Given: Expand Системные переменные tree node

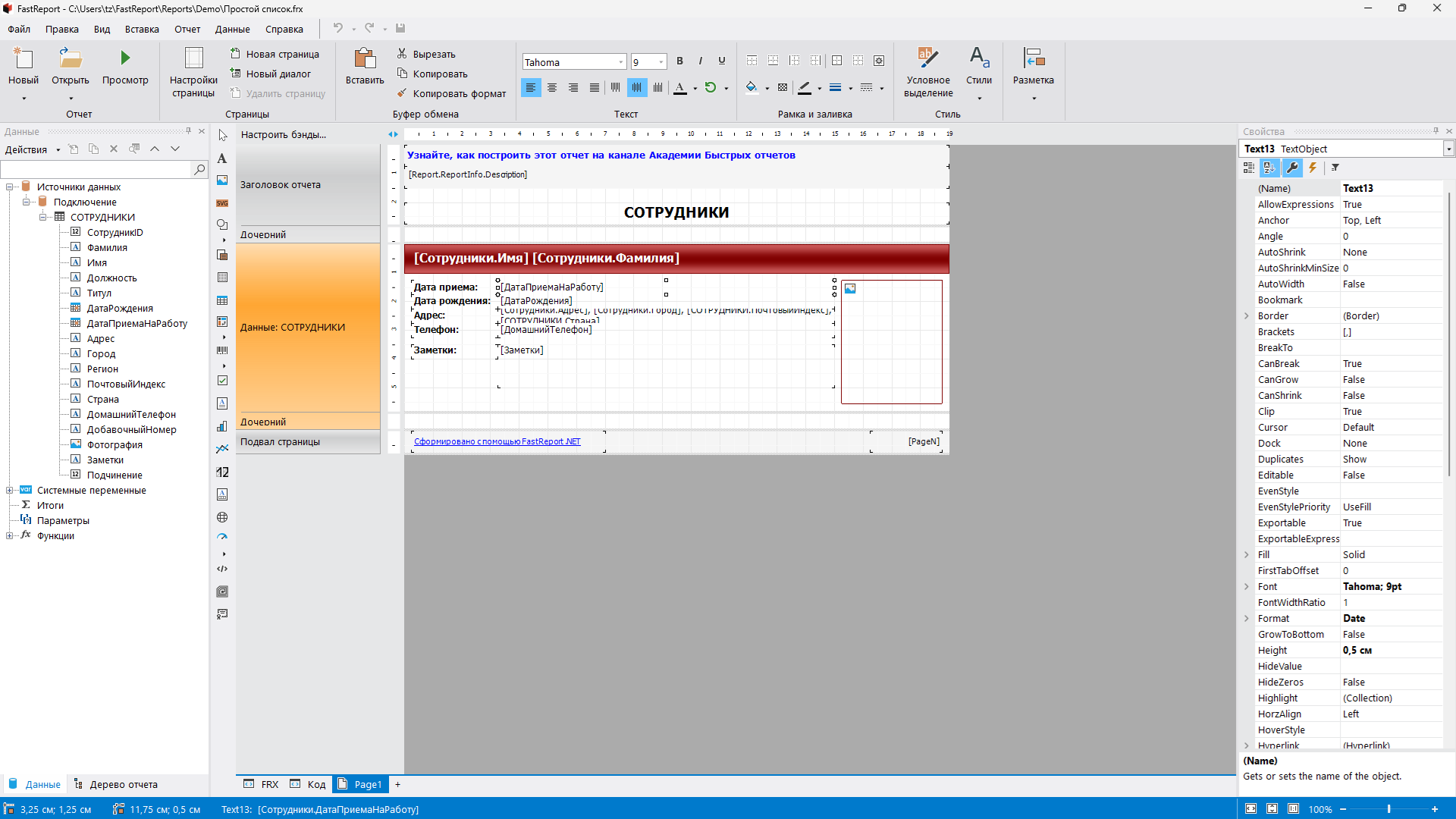Looking at the screenshot, I should [x=9, y=491].
